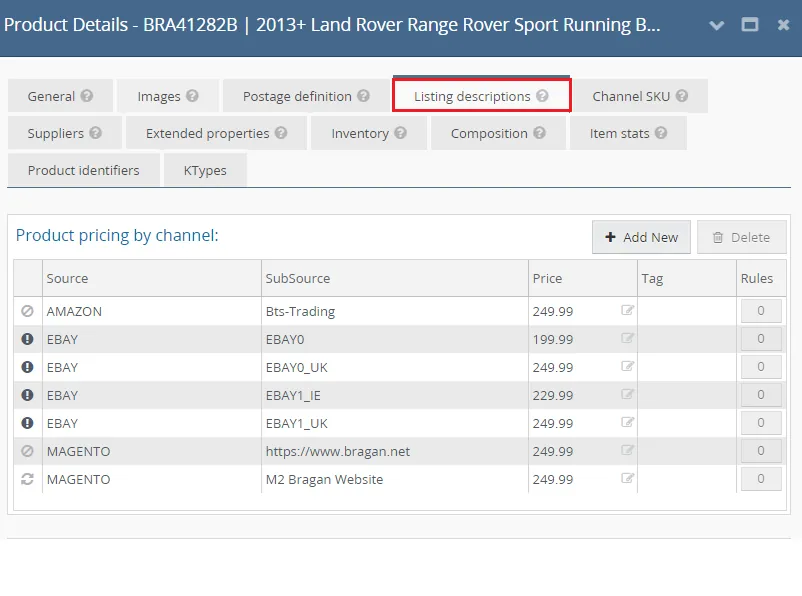Open the Extended properties tab

pyautogui.click(x=216, y=133)
